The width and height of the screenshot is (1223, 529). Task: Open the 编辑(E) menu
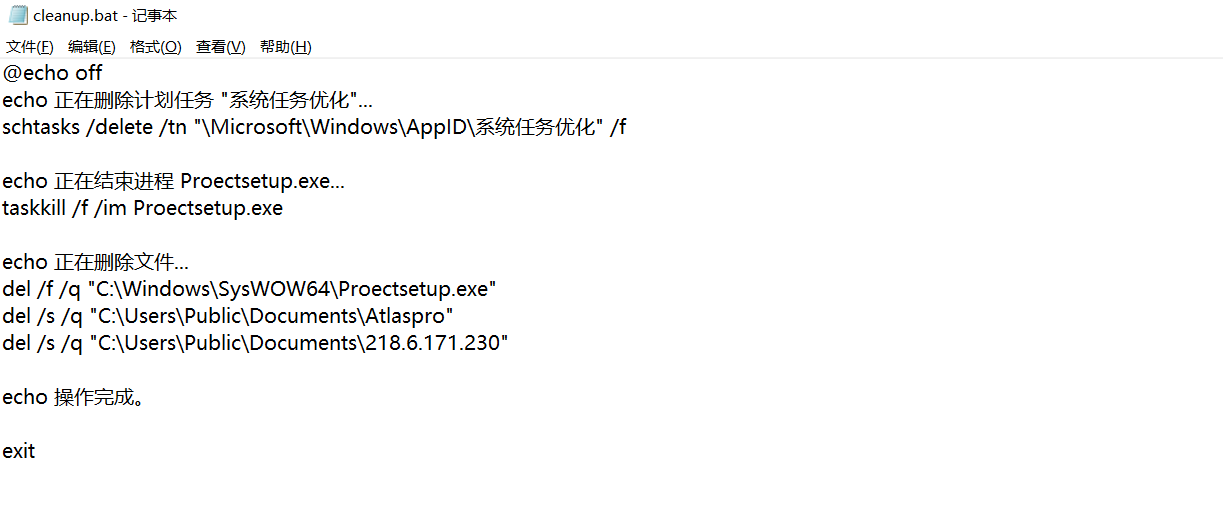92,47
